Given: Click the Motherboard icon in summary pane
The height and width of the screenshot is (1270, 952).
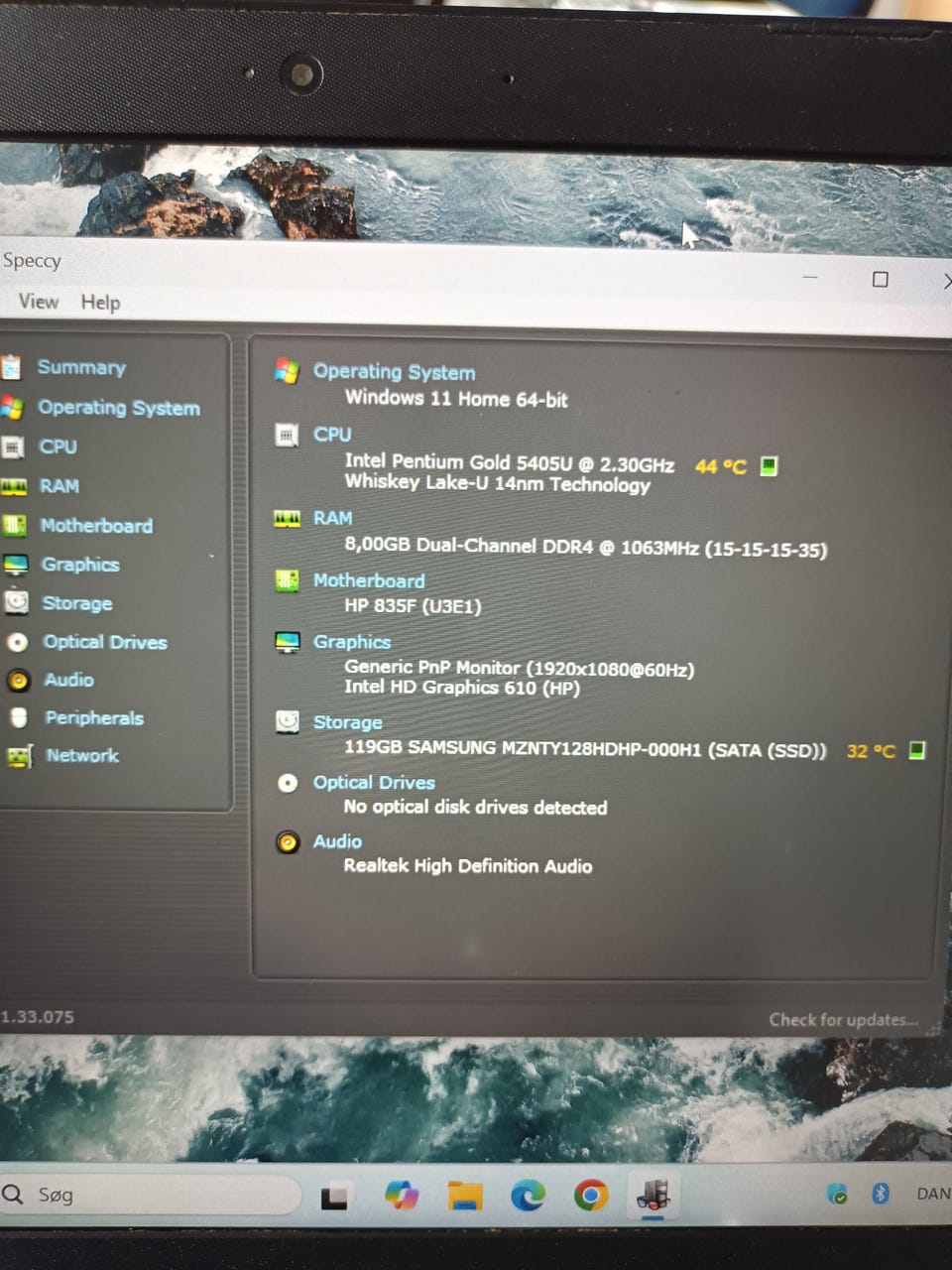Looking at the screenshot, I should 287,580.
